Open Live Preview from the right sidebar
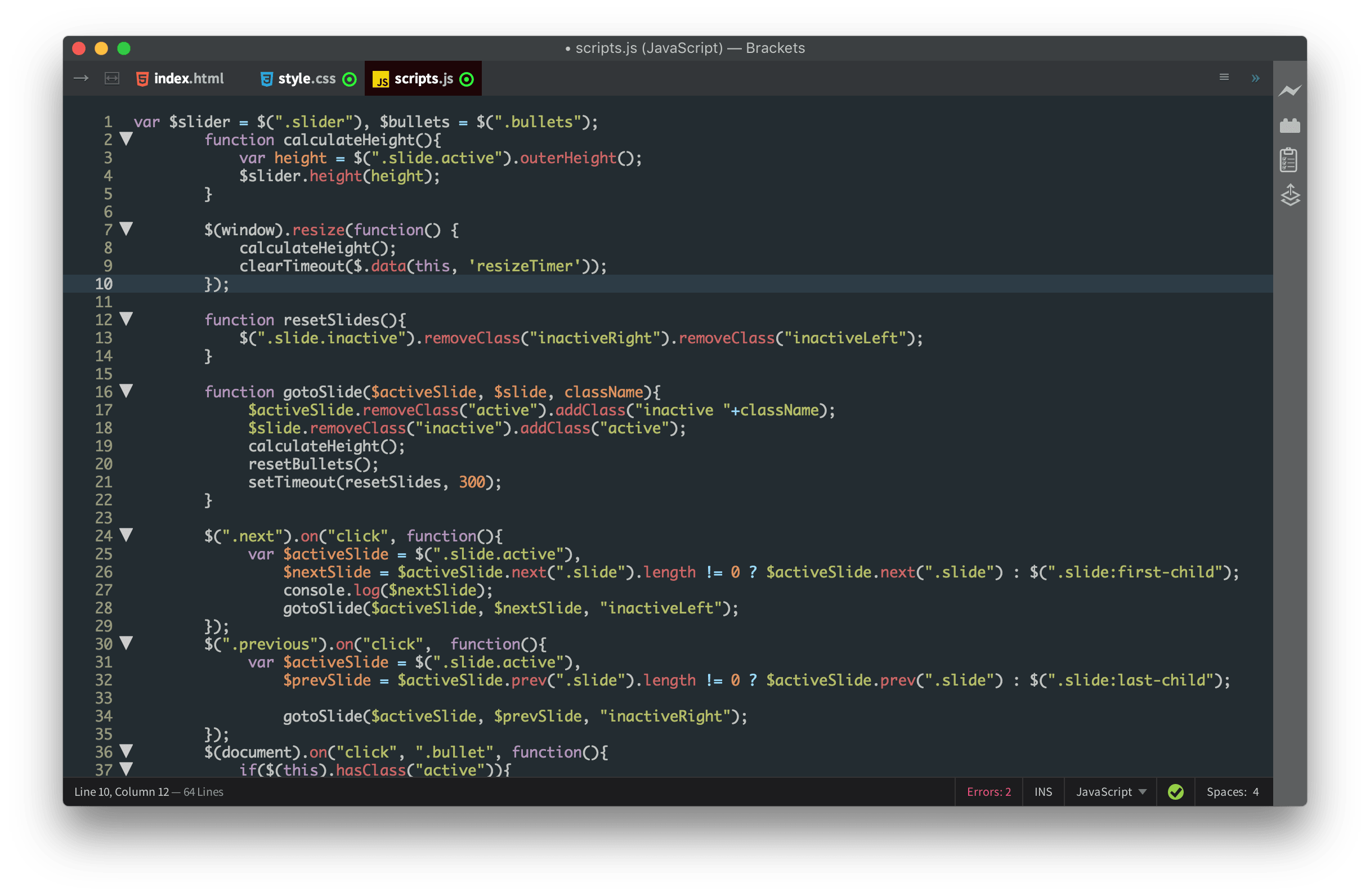 click(x=1290, y=91)
